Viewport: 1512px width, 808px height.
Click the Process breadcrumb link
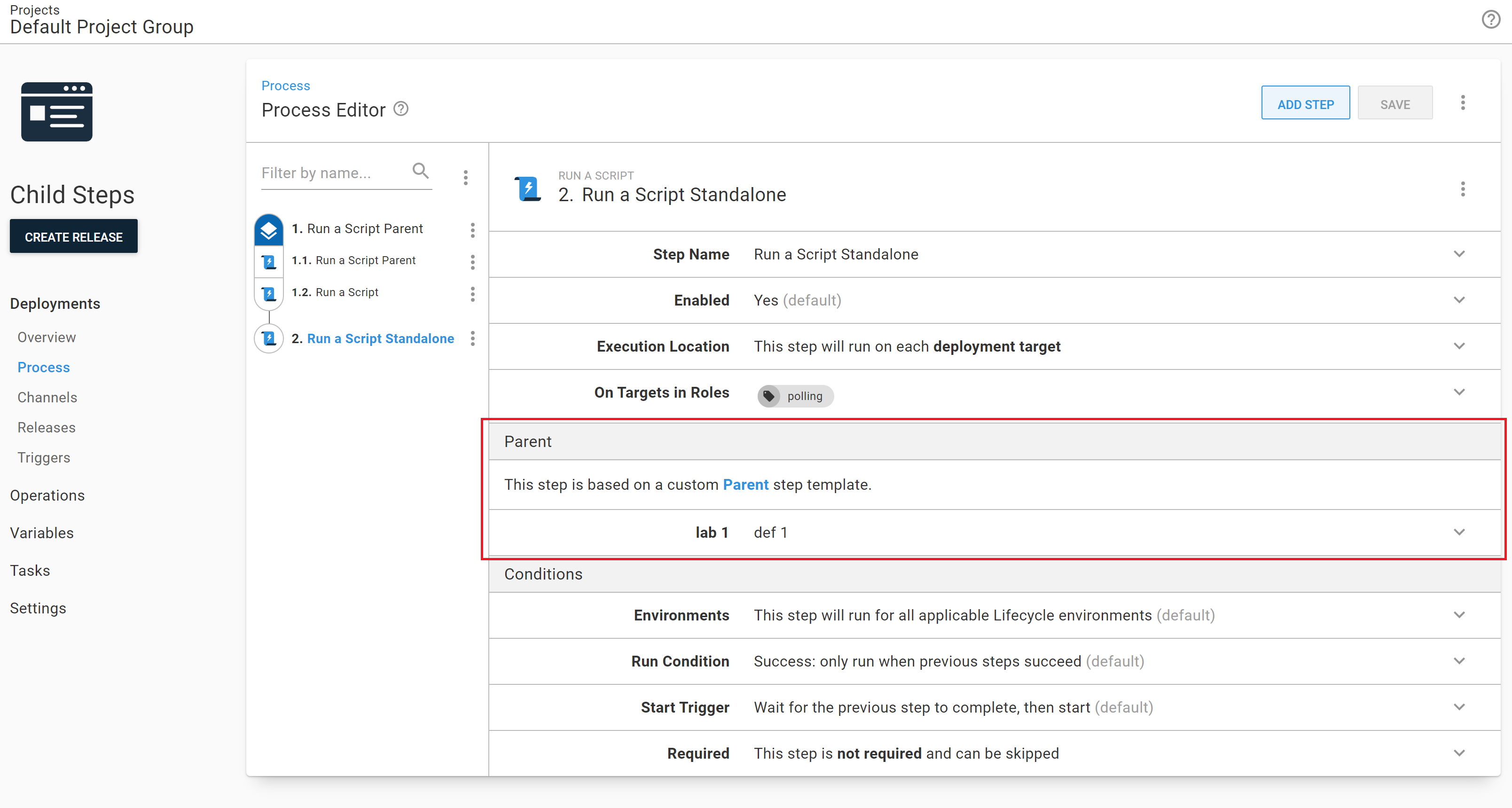click(x=285, y=86)
